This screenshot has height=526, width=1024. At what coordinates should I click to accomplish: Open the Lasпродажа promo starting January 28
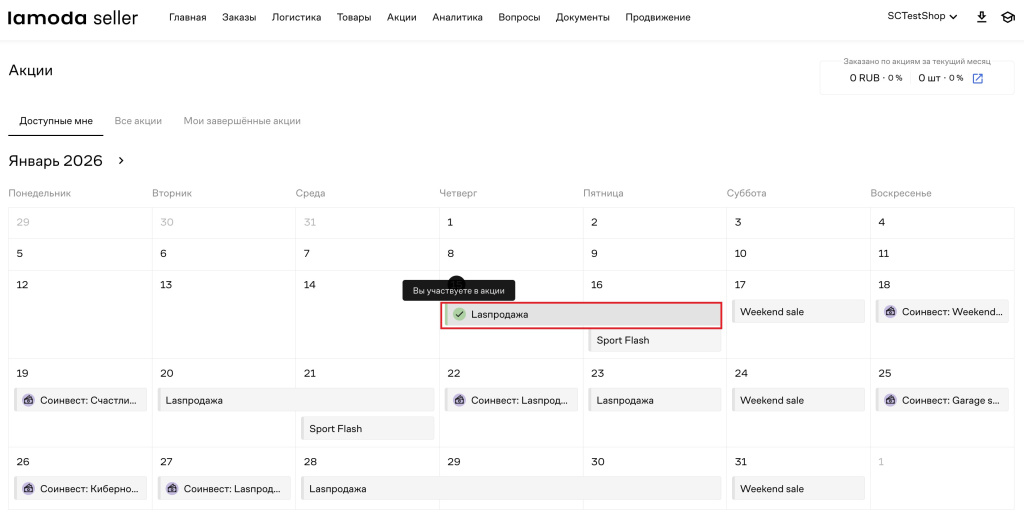(x=511, y=489)
